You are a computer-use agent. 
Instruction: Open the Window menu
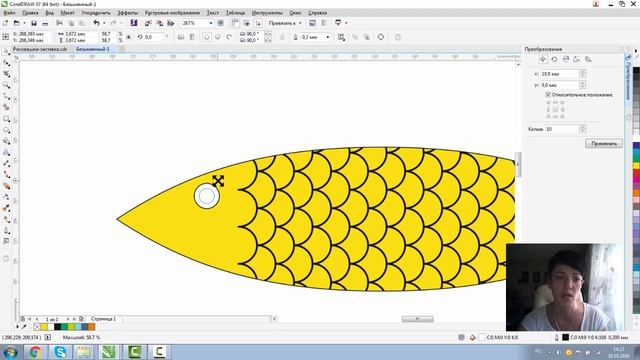295,13
